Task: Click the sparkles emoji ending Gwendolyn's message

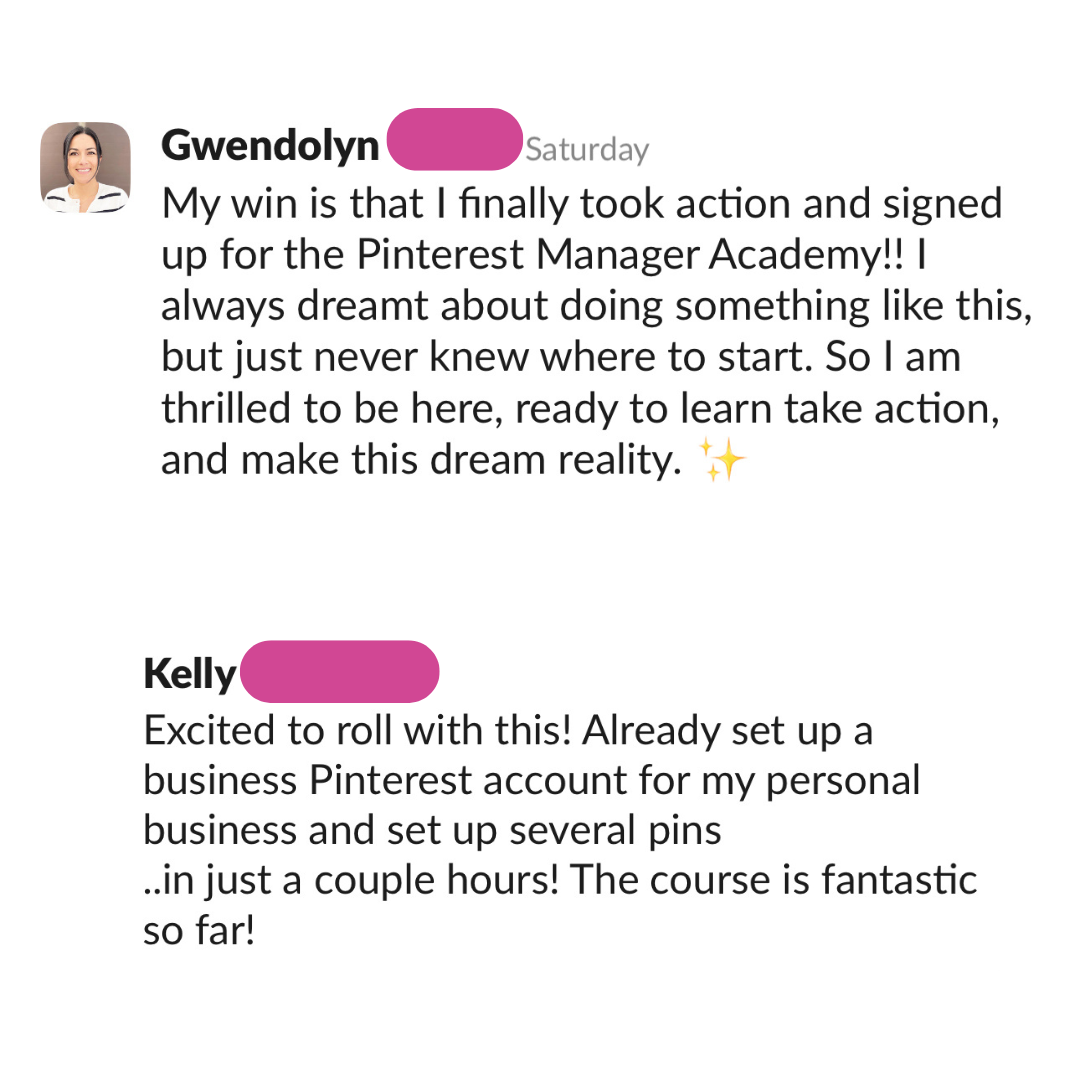Action: pos(721,459)
